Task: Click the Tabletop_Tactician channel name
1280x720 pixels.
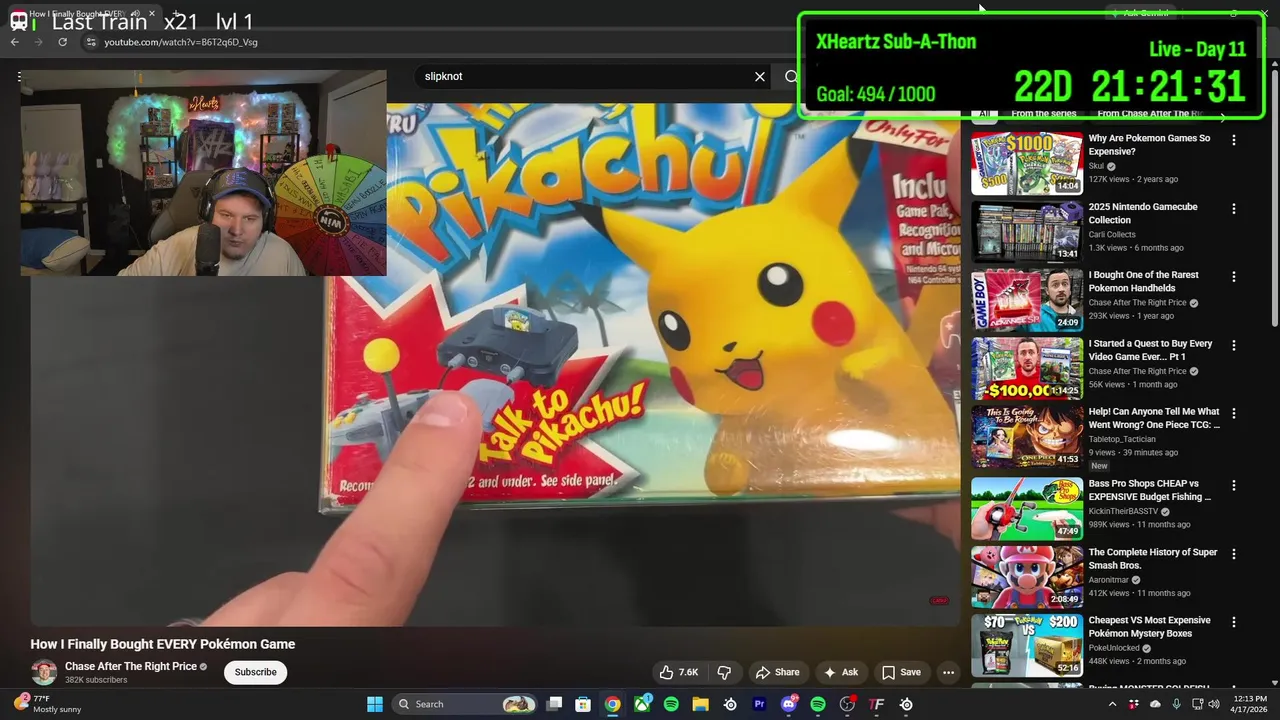Action: tap(1122, 439)
